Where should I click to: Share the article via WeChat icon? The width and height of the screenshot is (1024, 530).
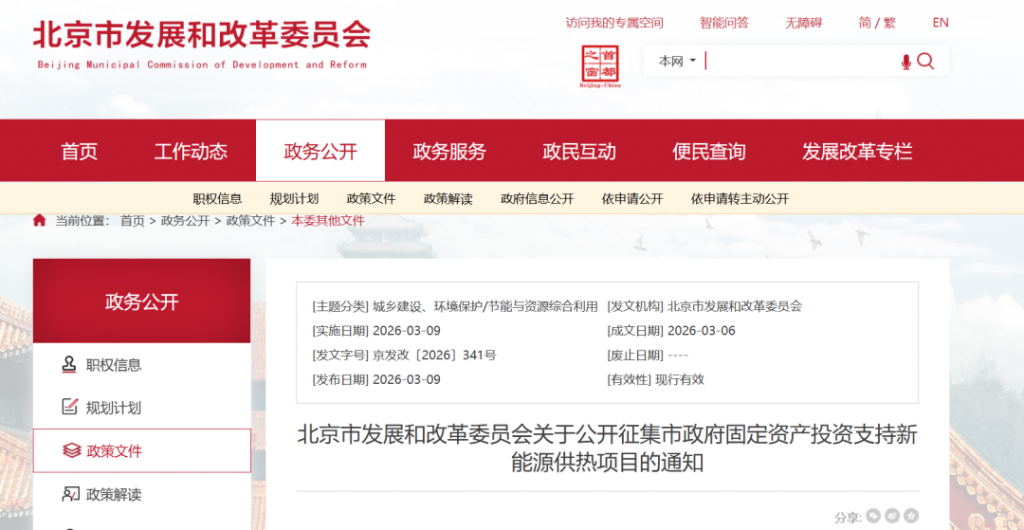pyautogui.click(x=873, y=516)
